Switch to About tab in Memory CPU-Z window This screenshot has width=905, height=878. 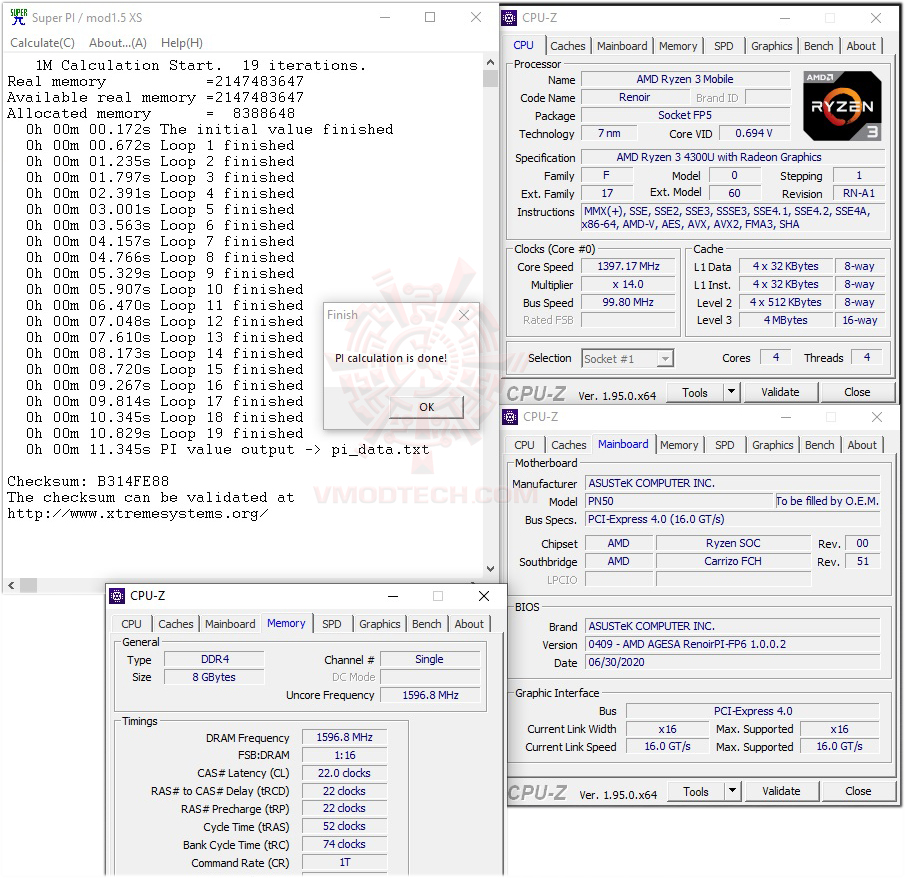coord(469,624)
